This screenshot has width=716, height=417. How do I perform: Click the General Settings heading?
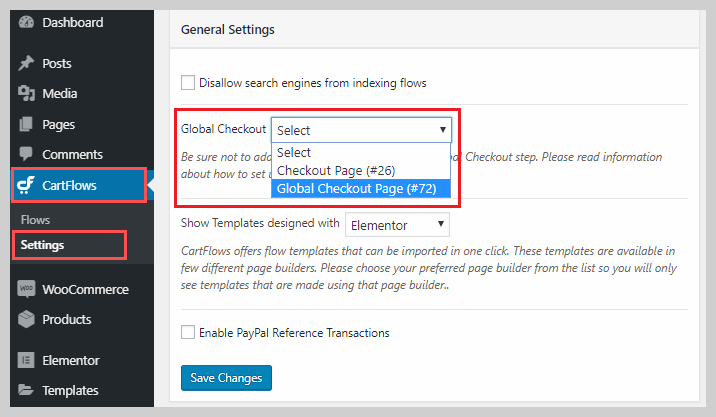tap(227, 30)
